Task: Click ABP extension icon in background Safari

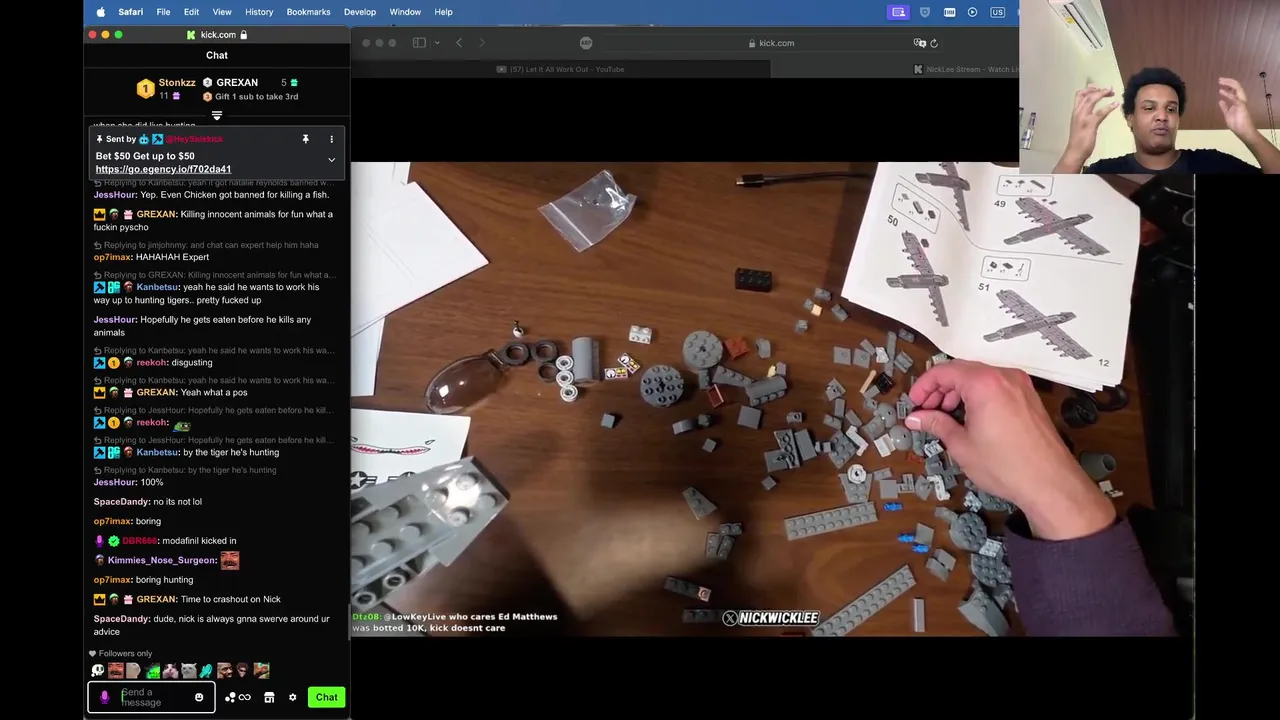Action: [x=586, y=43]
